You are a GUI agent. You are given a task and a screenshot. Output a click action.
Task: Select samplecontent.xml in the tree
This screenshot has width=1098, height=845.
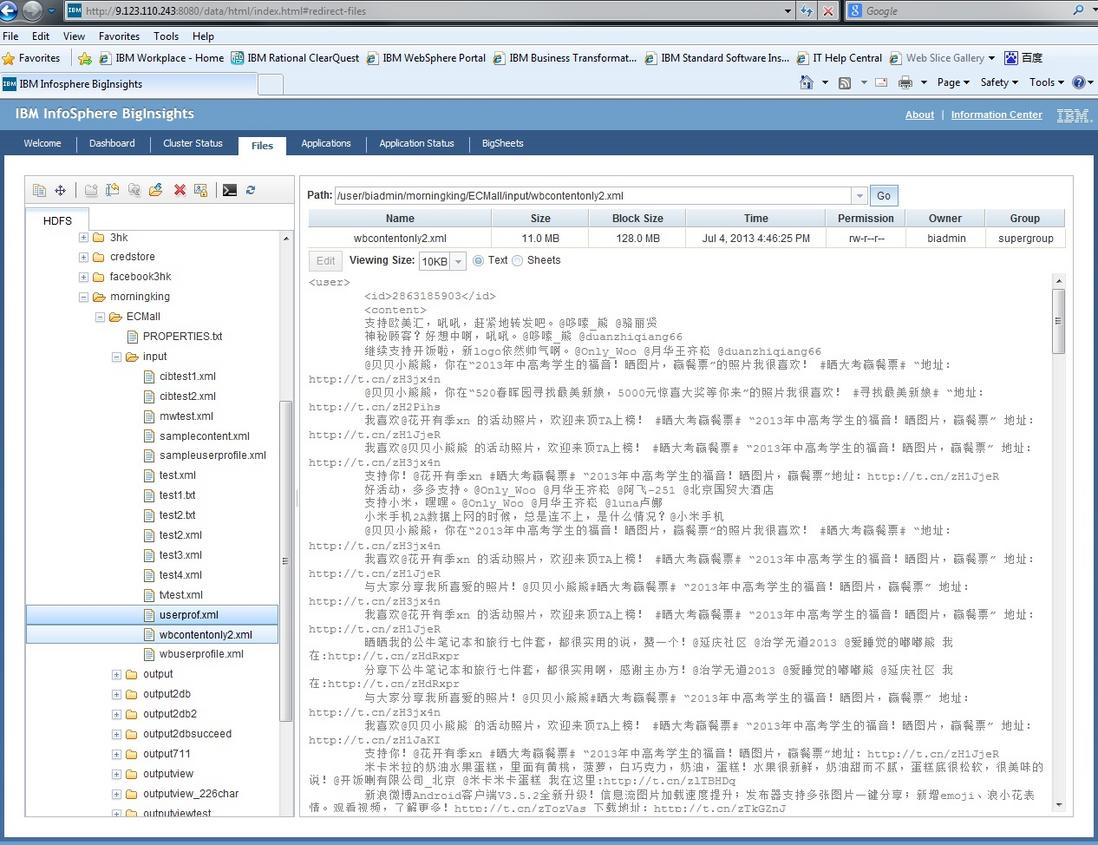click(204, 435)
